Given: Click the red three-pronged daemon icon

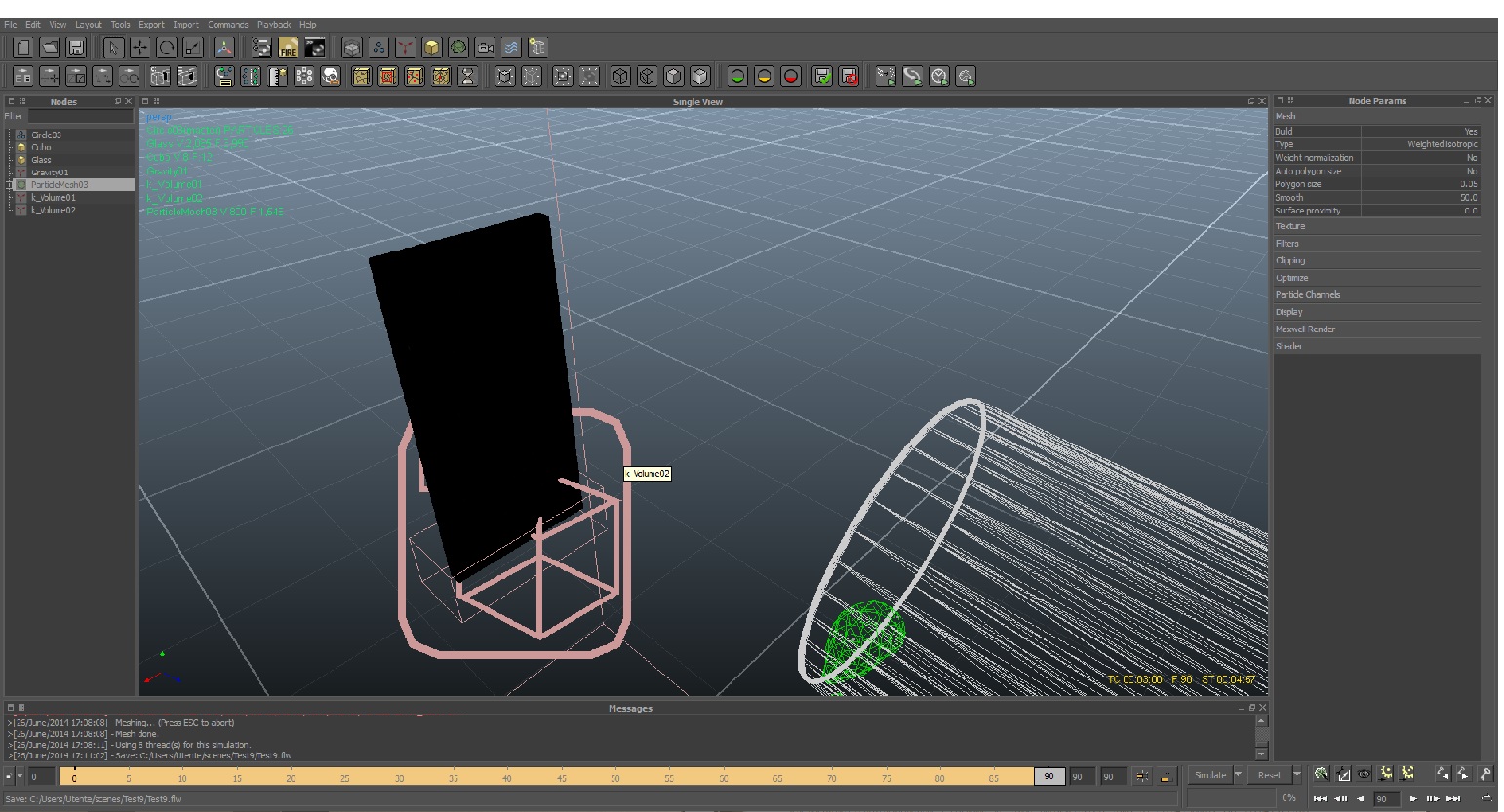Looking at the screenshot, I should click(x=406, y=47).
